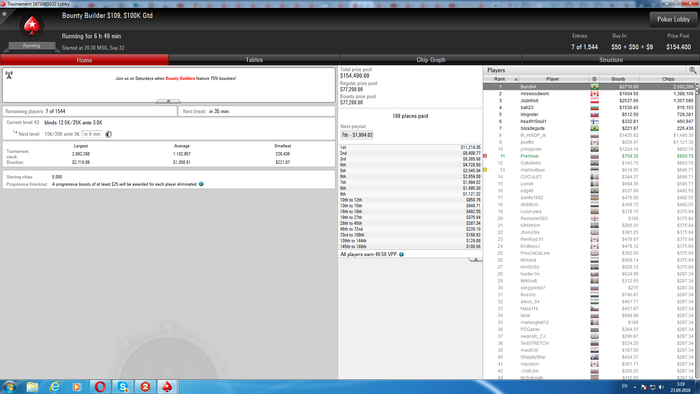Click the taskbar clock
The image size is (700, 394).
pyautogui.click(x=680, y=387)
